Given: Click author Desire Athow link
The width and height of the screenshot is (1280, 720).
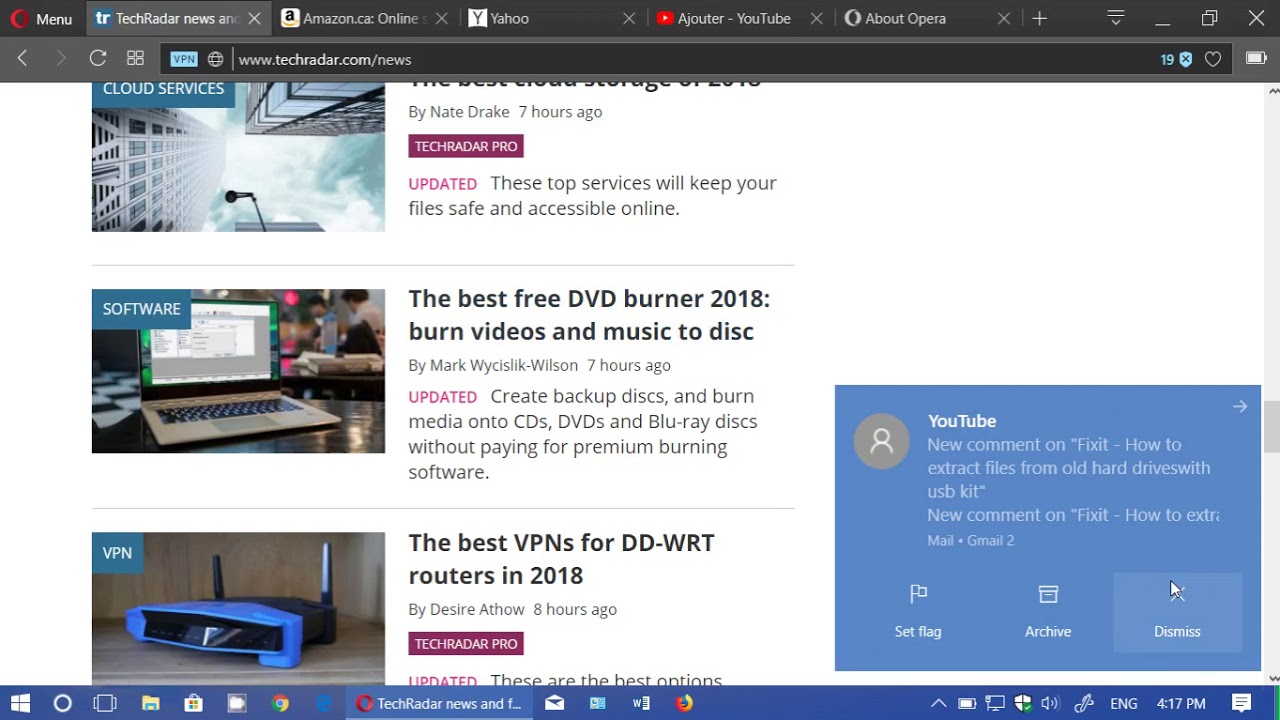Looking at the screenshot, I should click(x=477, y=609).
